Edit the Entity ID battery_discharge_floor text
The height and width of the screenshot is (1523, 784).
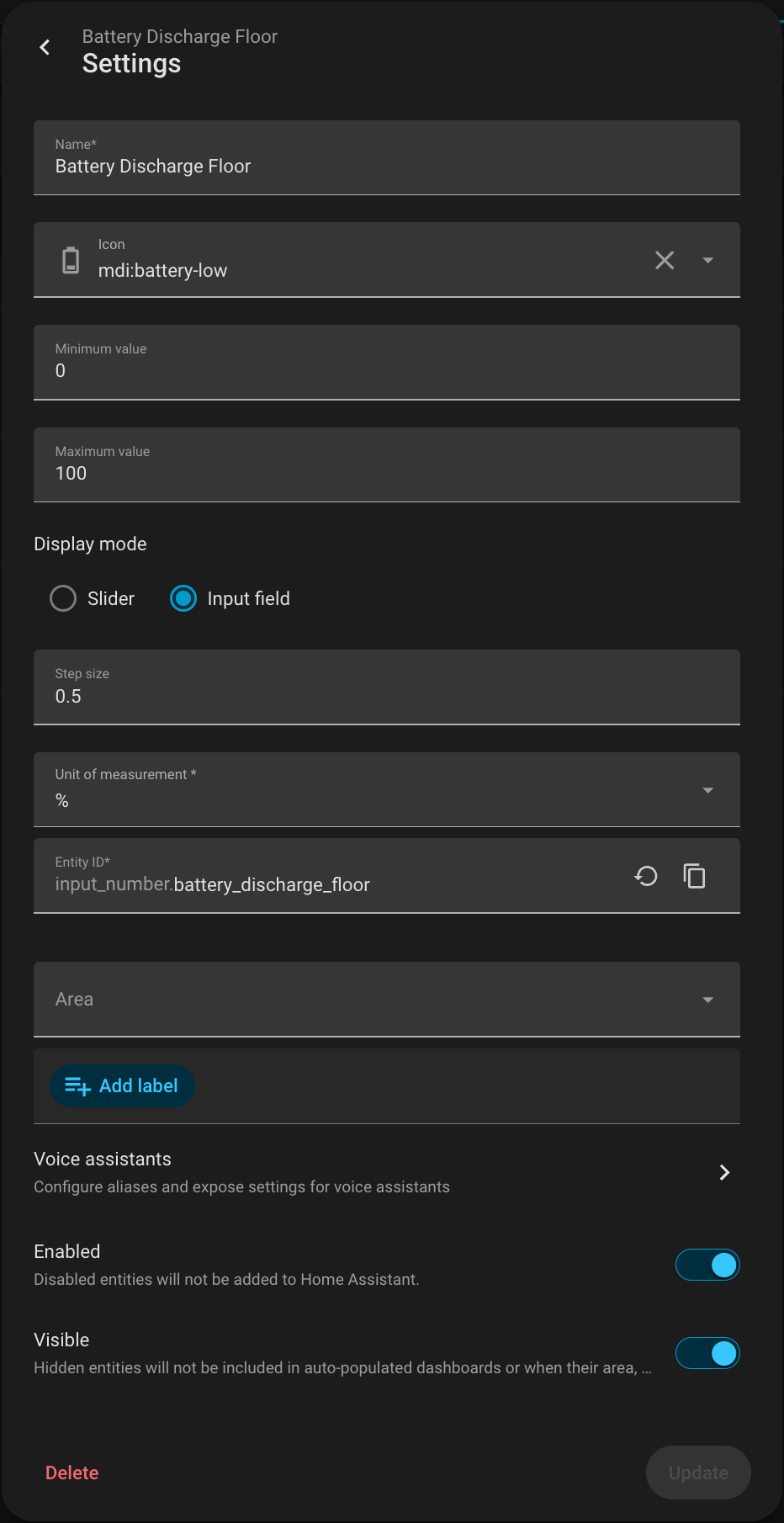272,885
